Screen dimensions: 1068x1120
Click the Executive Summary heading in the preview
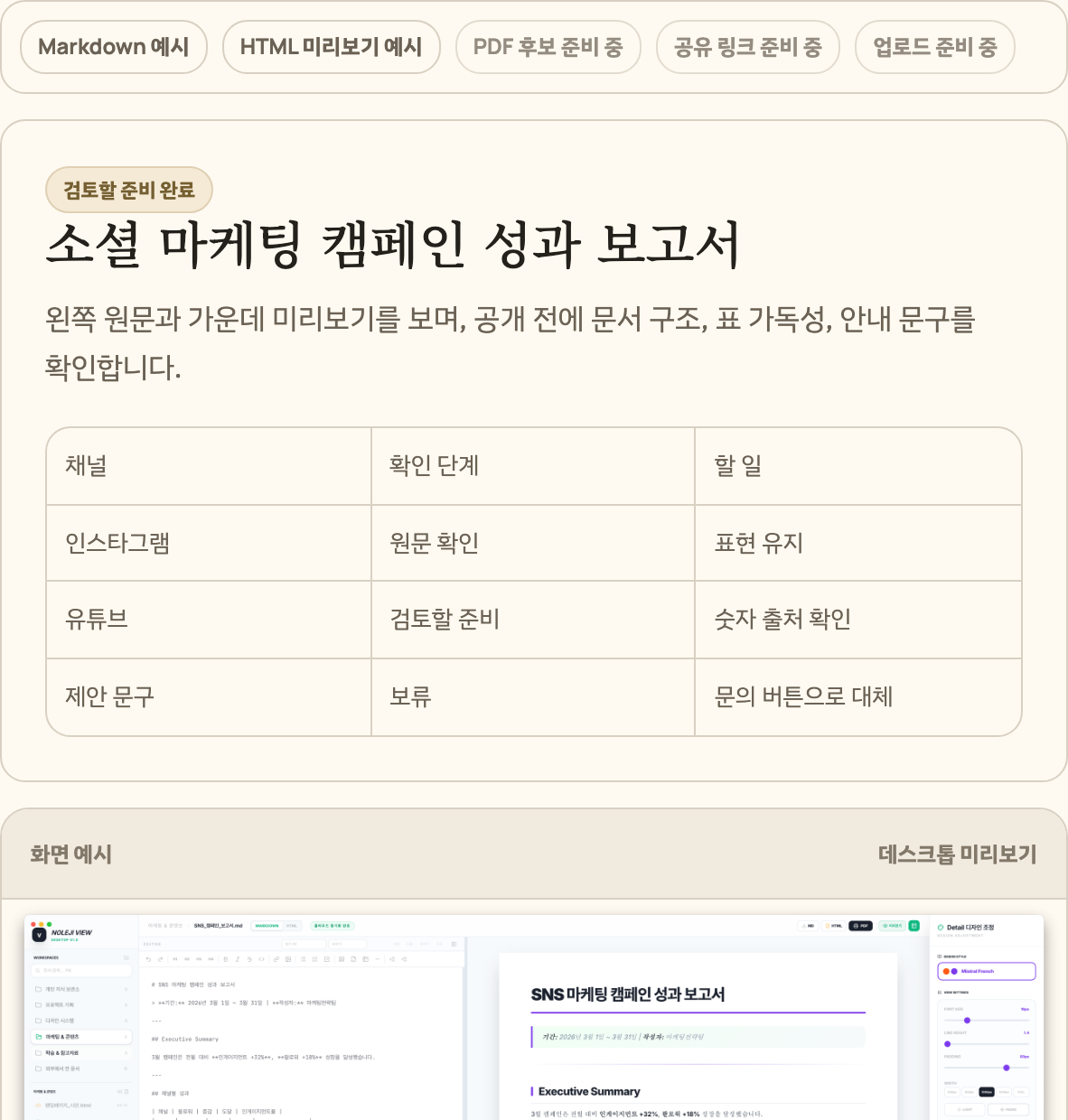tap(589, 1091)
